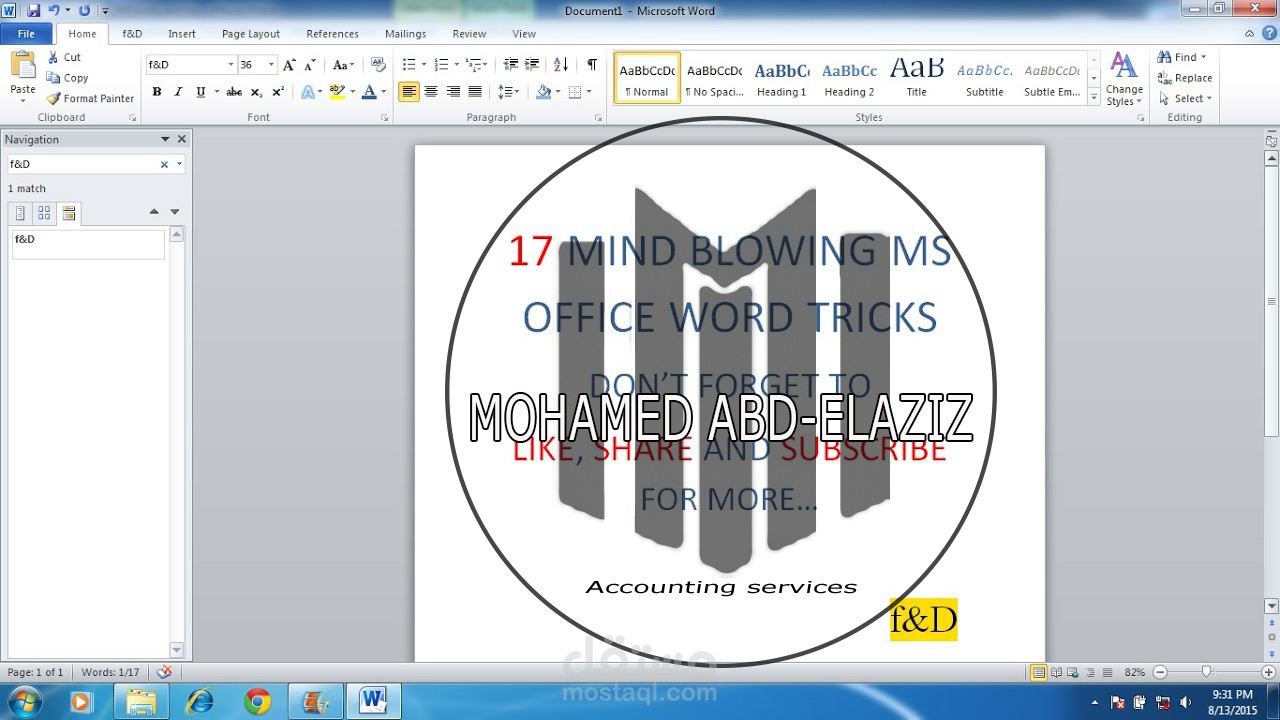Apply the Heading 2 style

click(849, 79)
